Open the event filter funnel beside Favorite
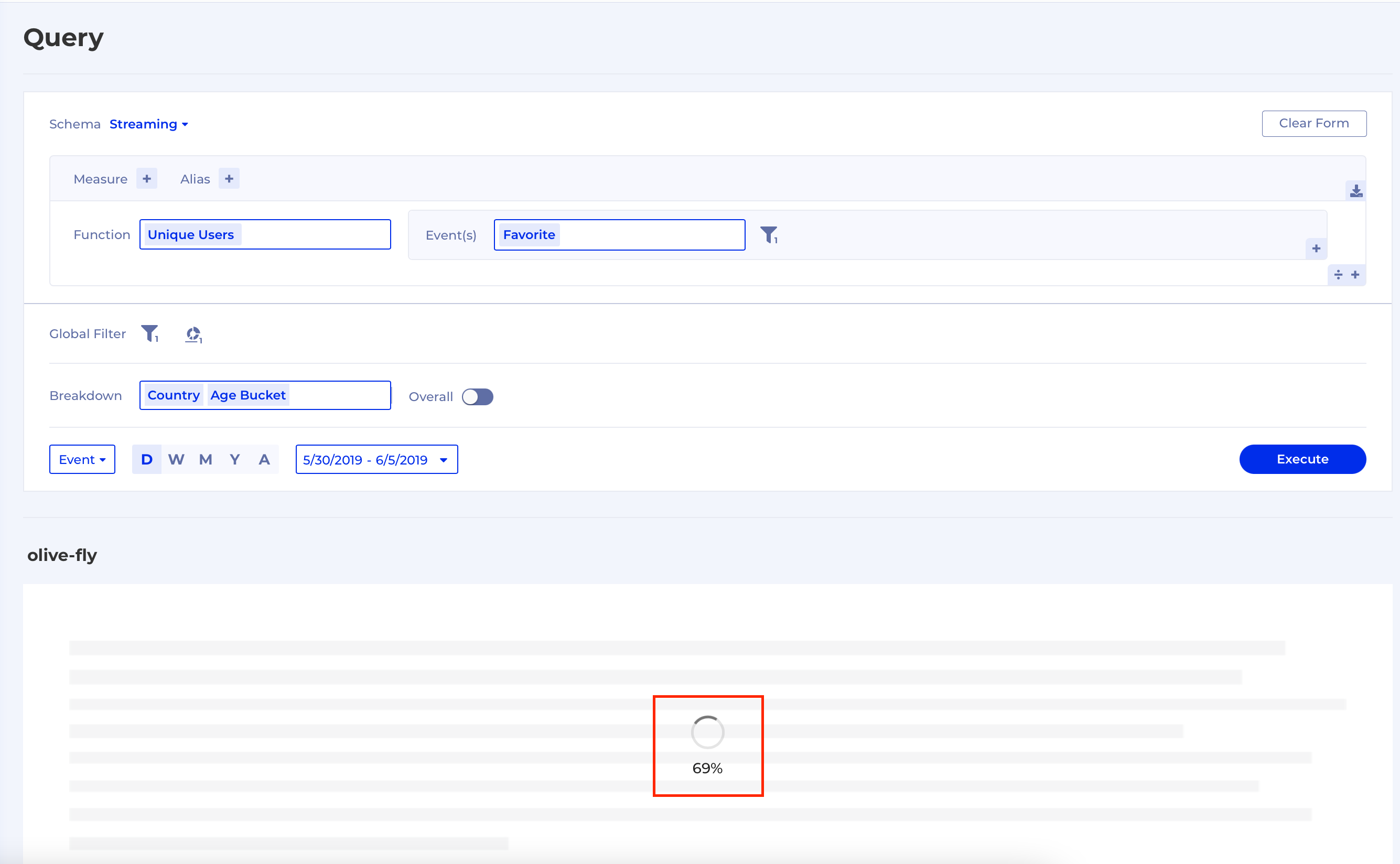The height and width of the screenshot is (864, 1400). click(x=769, y=234)
